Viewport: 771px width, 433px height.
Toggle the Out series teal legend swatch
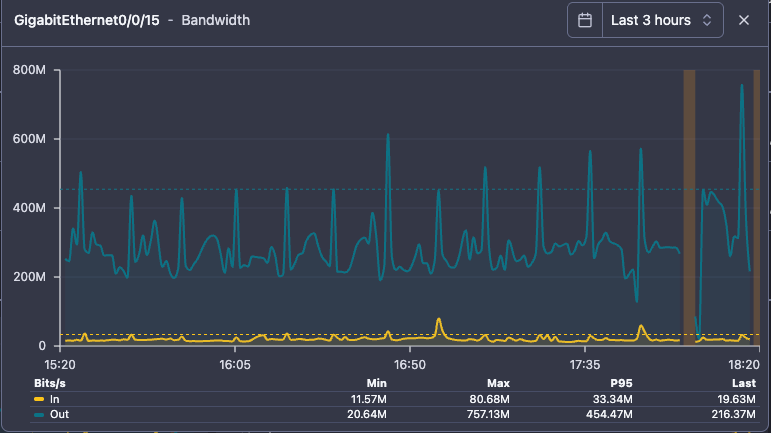39,414
